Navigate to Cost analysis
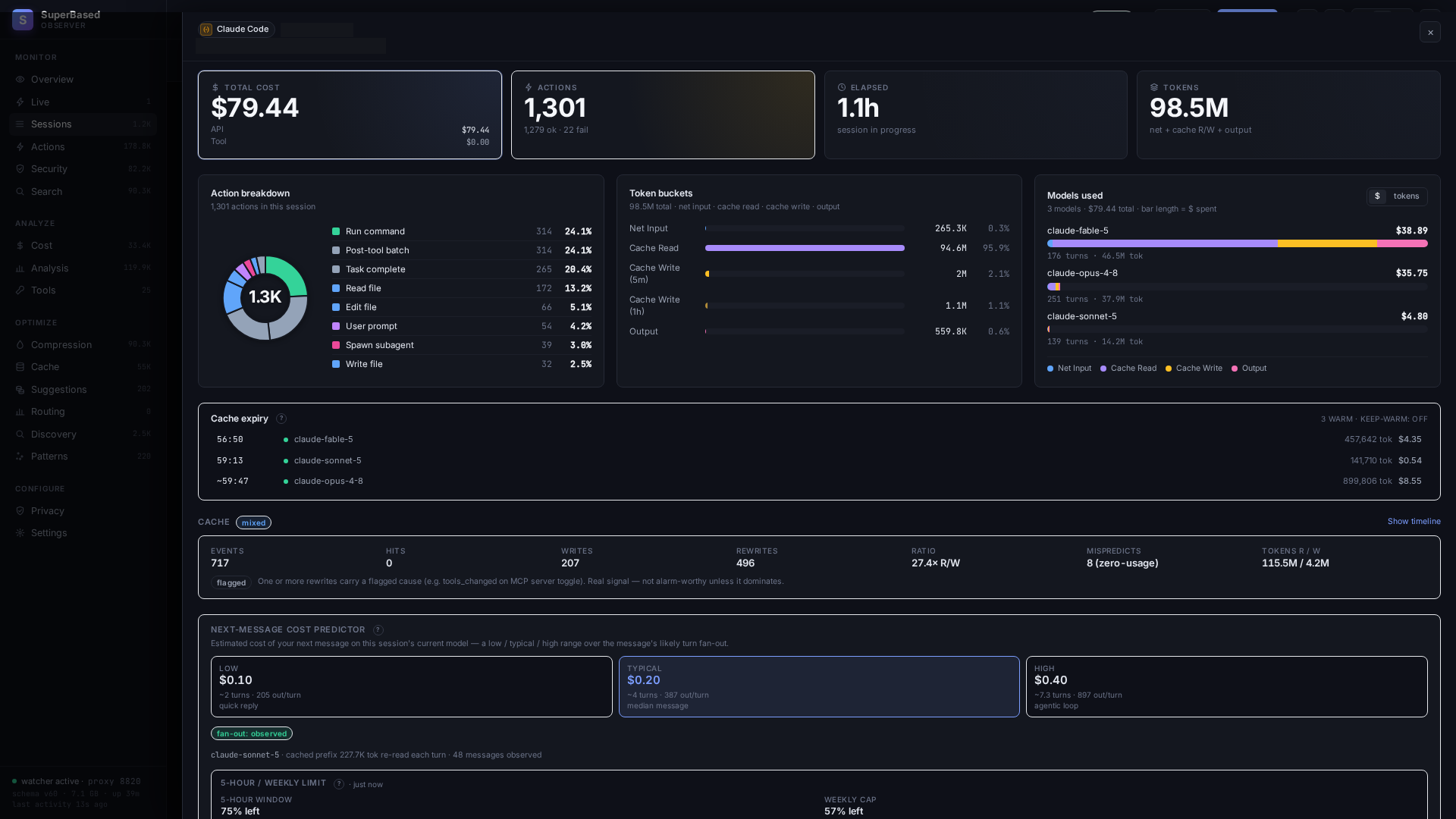1456x819 pixels. coord(83,246)
